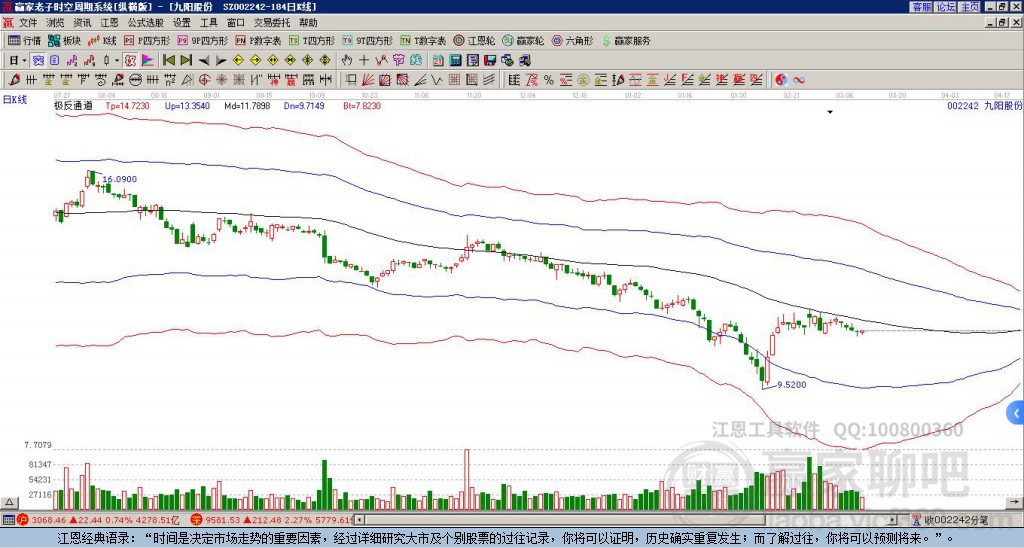1024x548 pixels.
Task: Open the calculator icon
Action: click(455, 61)
